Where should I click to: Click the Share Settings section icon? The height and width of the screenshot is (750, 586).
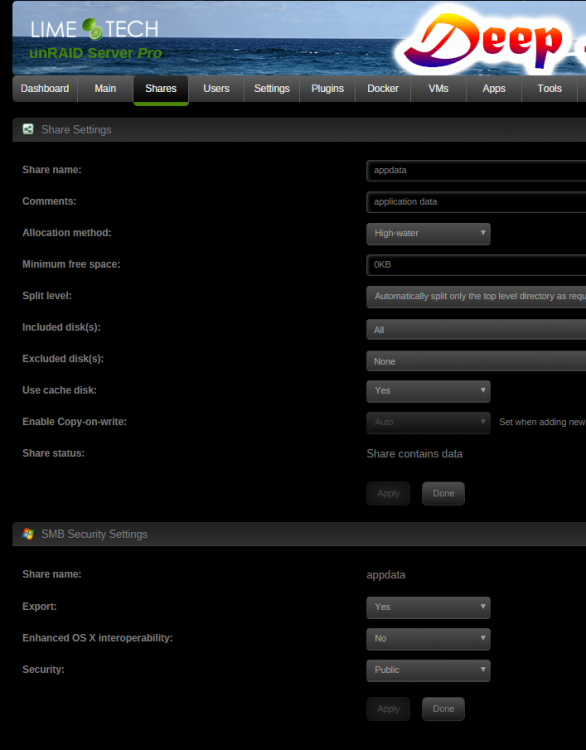28,129
